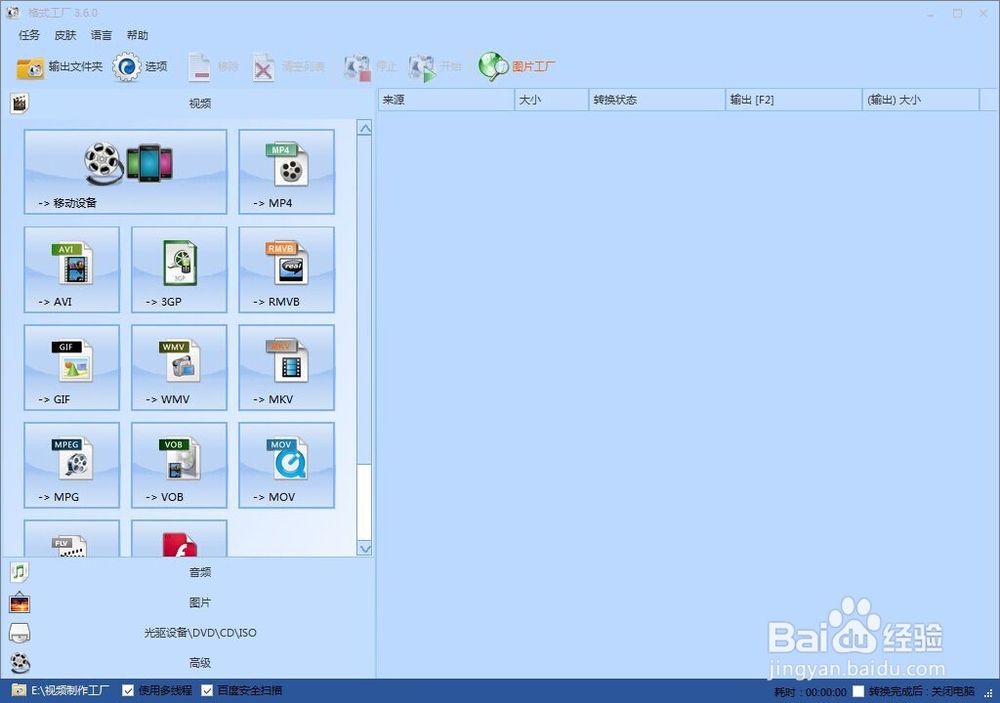Toggle the 使用多线程 multithreading checkbox

point(128,691)
